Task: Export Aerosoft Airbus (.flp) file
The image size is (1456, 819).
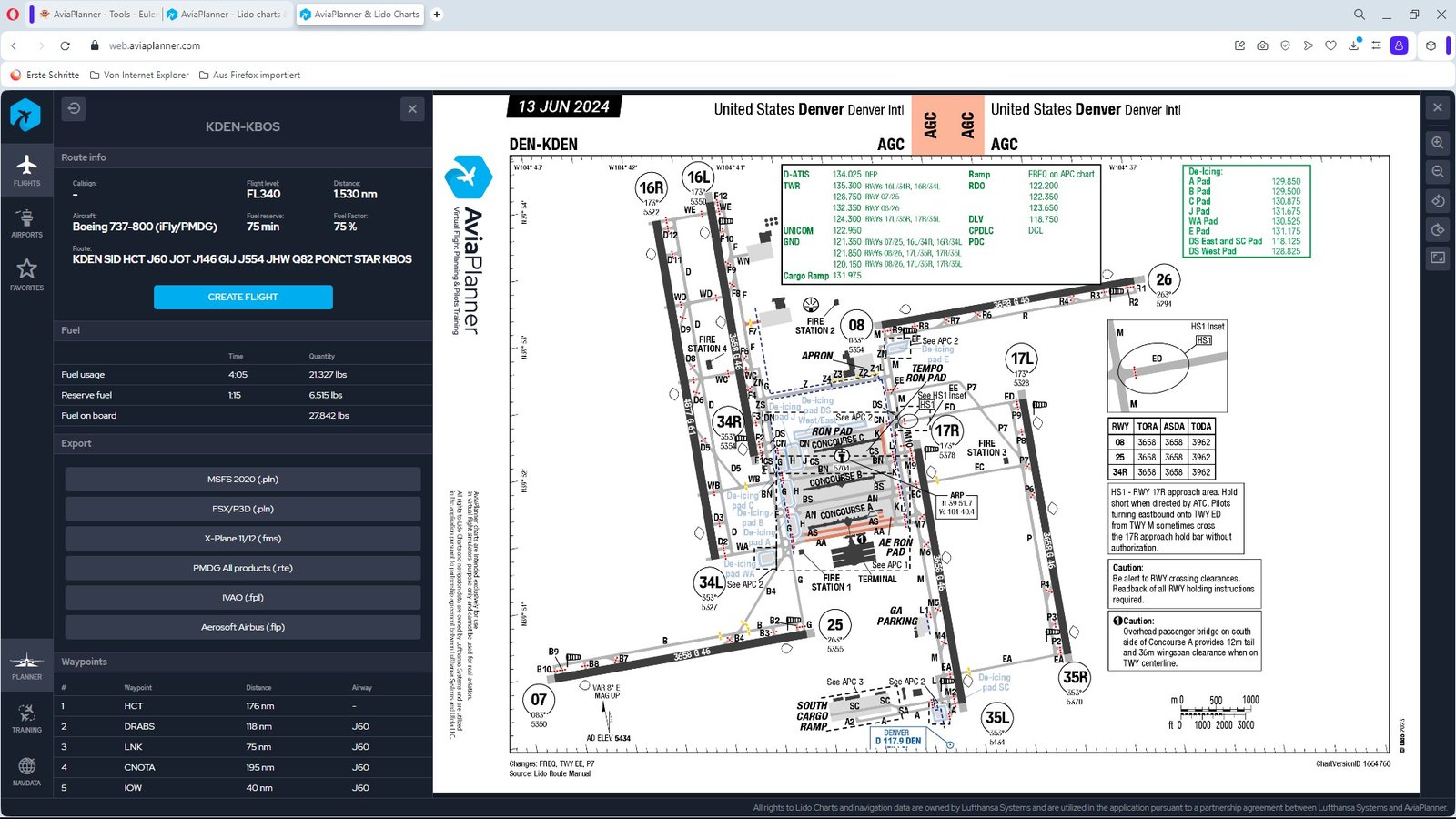Action: pos(243,627)
